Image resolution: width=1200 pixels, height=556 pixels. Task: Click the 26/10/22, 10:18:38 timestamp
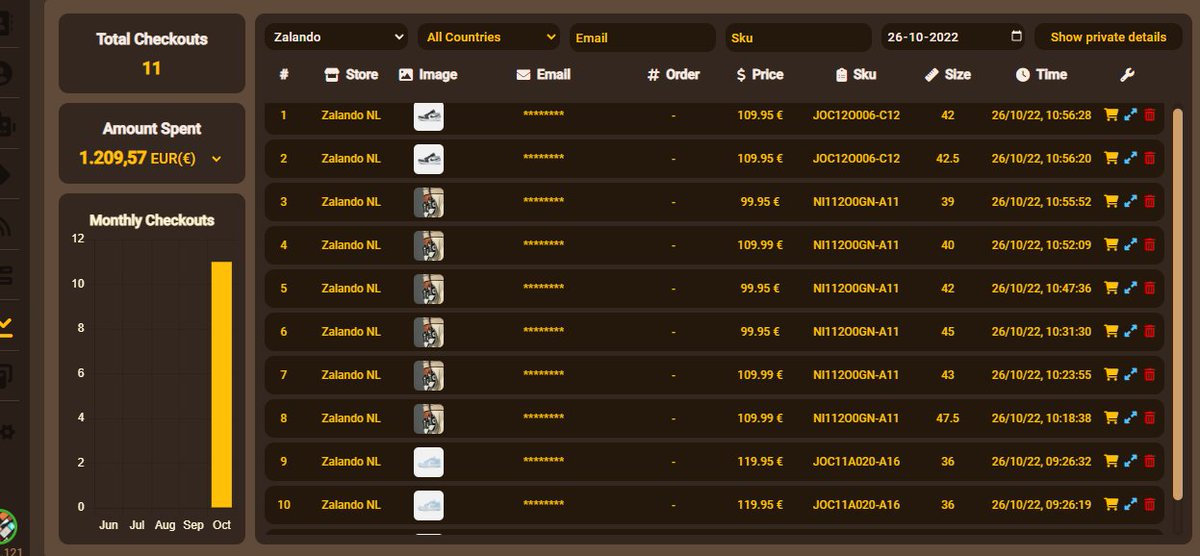(1041, 418)
